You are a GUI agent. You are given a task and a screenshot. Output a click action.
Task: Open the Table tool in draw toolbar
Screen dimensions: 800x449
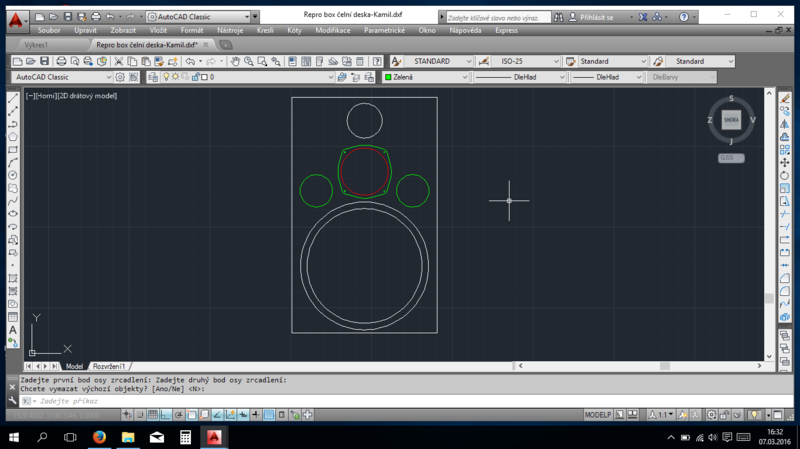(x=13, y=317)
